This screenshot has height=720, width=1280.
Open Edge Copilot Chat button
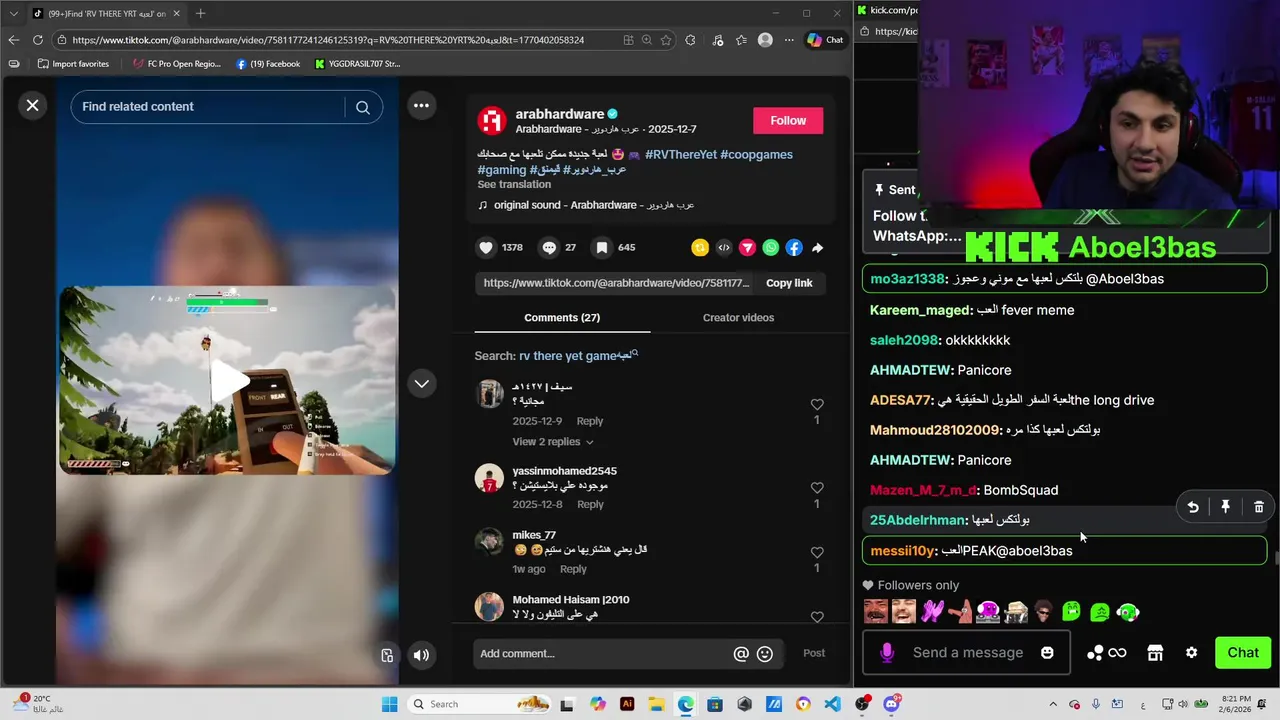(x=826, y=40)
